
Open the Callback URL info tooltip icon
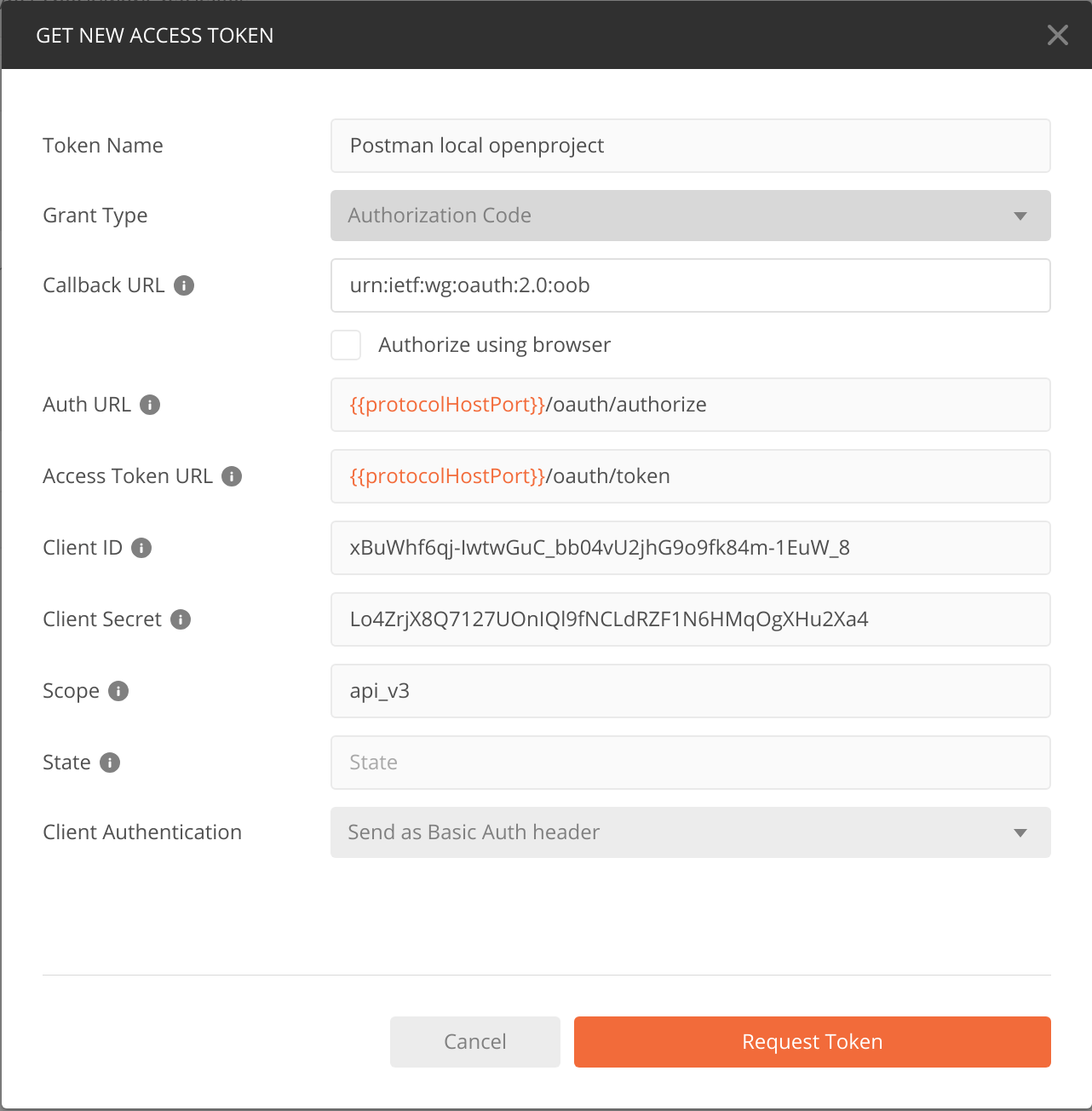(x=184, y=285)
